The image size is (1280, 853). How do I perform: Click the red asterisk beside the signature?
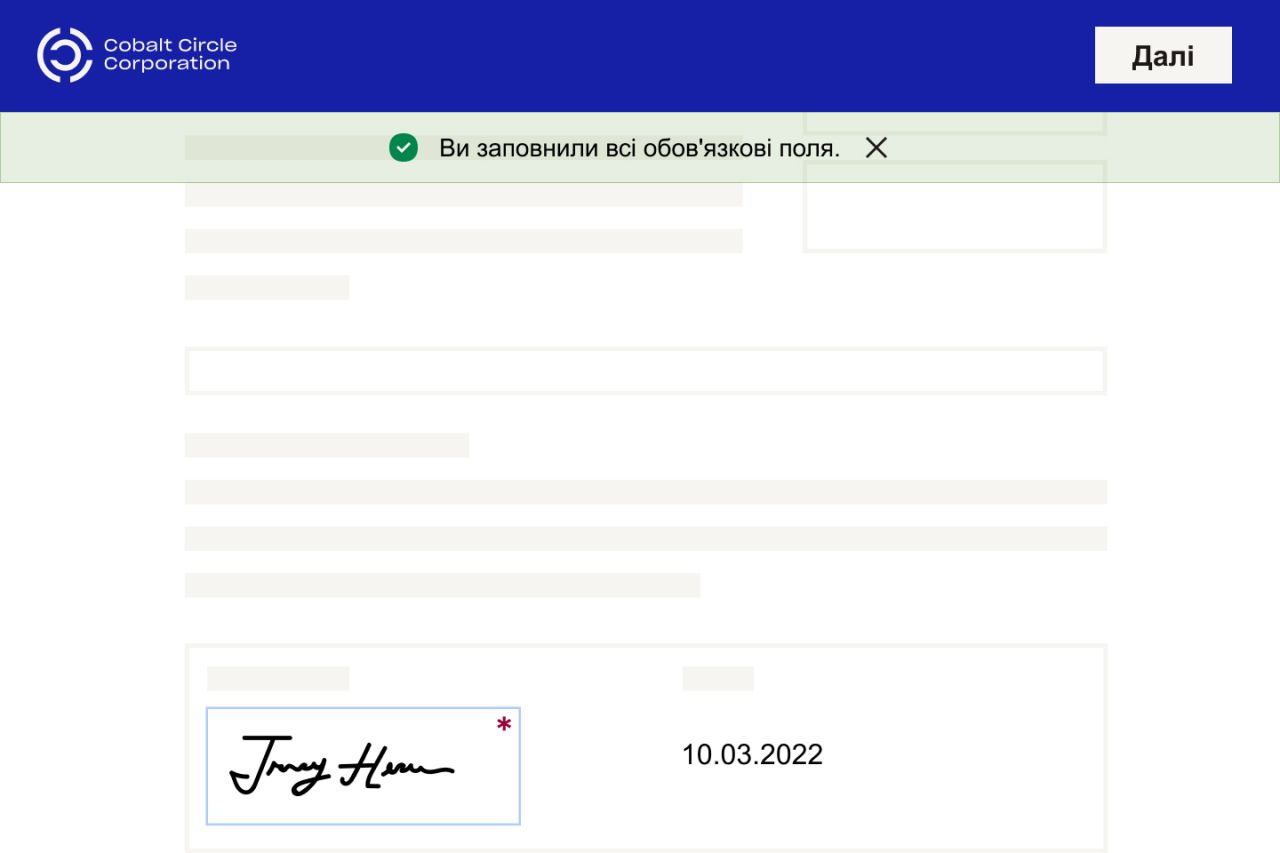tap(503, 725)
